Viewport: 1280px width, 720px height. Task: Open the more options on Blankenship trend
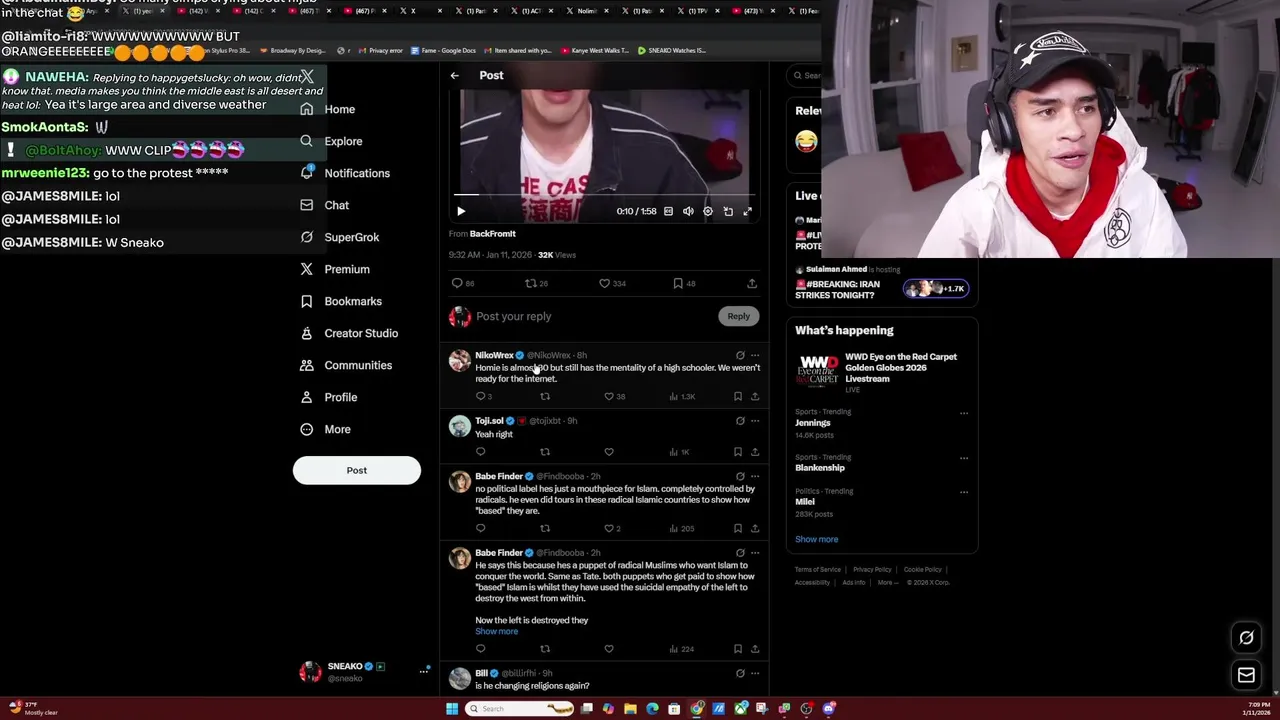pos(964,458)
